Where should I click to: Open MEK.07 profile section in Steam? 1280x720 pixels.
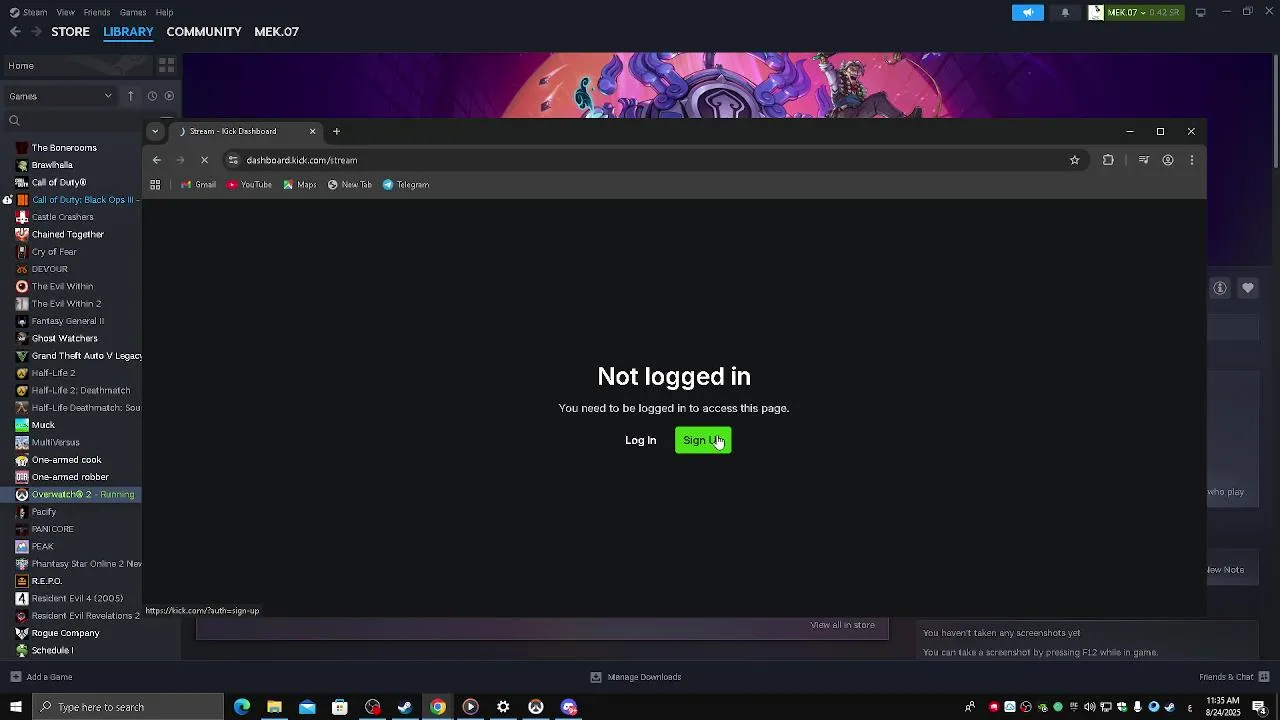pos(276,32)
